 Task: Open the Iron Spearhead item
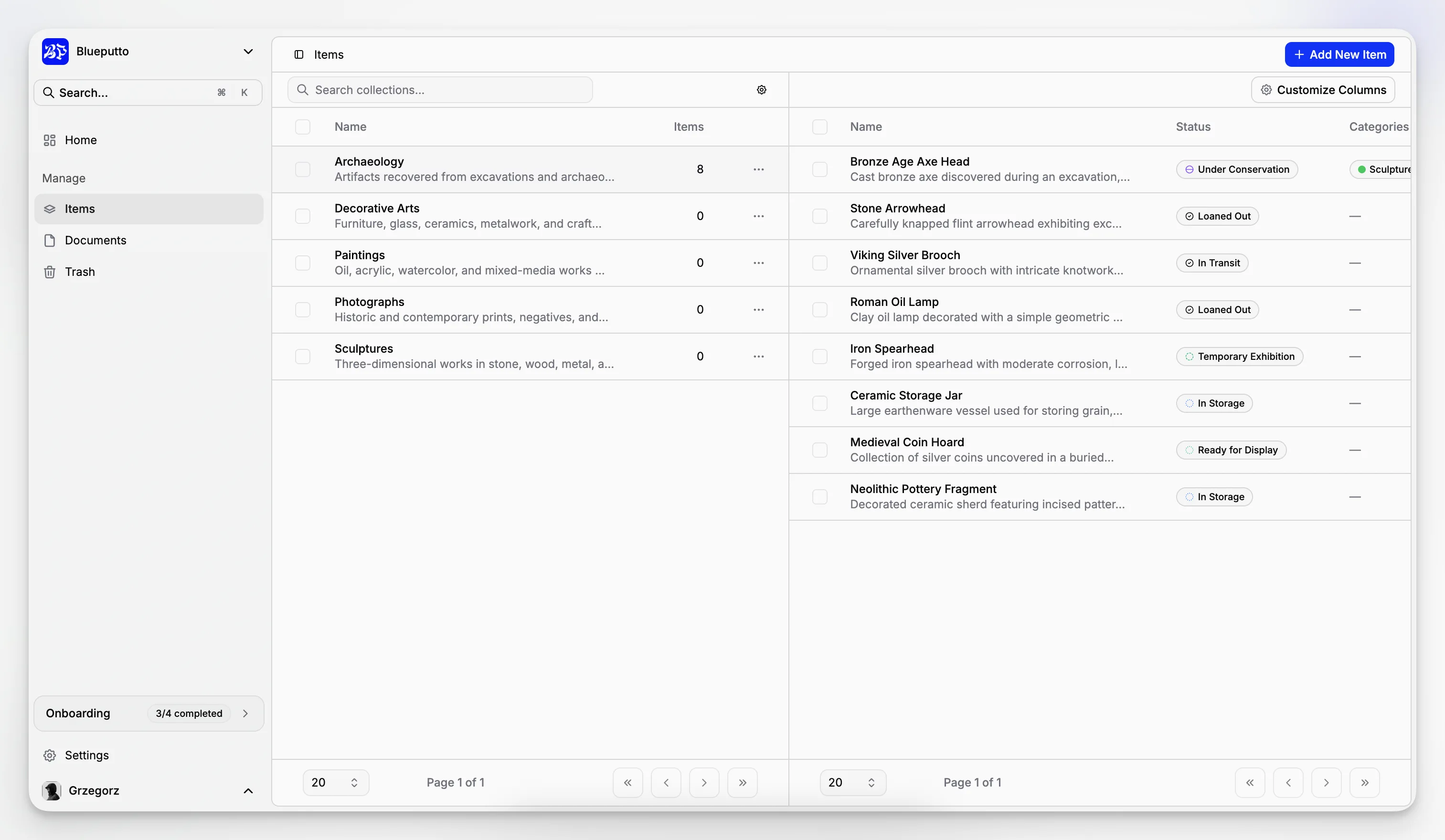[892, 349]
